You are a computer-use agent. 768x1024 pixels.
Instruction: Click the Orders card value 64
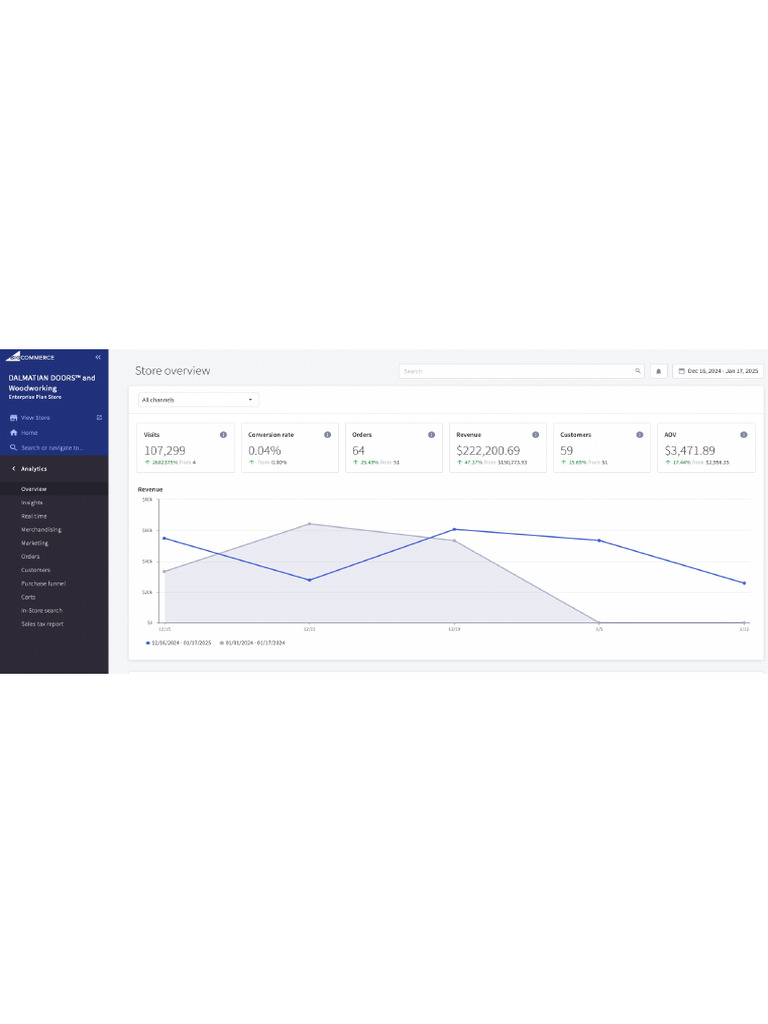[x=358, y=451]
